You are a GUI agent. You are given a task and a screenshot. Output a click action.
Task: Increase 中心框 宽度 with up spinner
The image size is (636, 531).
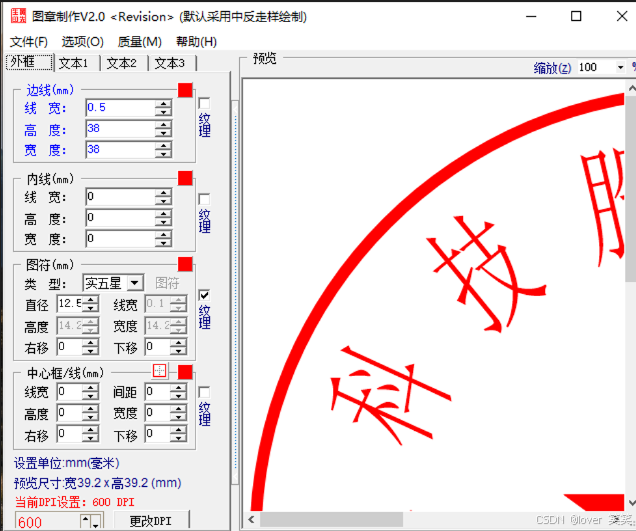point(178,409)
